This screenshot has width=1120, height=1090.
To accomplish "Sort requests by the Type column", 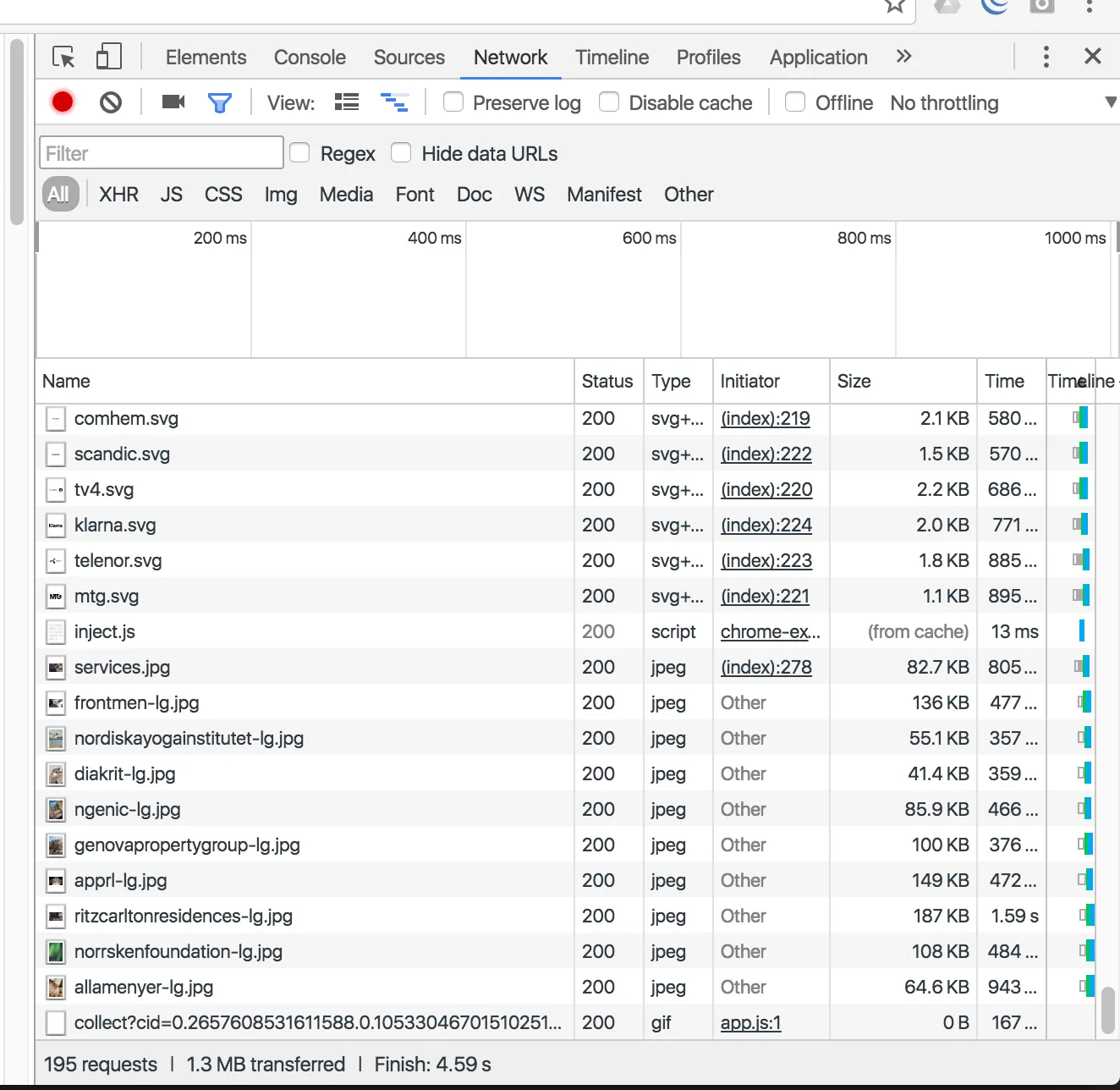I will click(x=678, y=382).
